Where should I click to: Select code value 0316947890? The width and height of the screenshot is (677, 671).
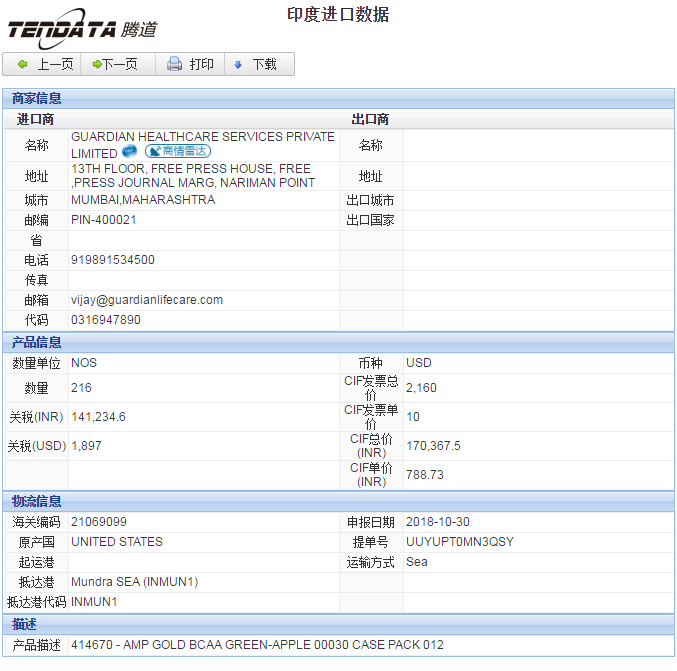pyautogui.click(x=106, y=320)
